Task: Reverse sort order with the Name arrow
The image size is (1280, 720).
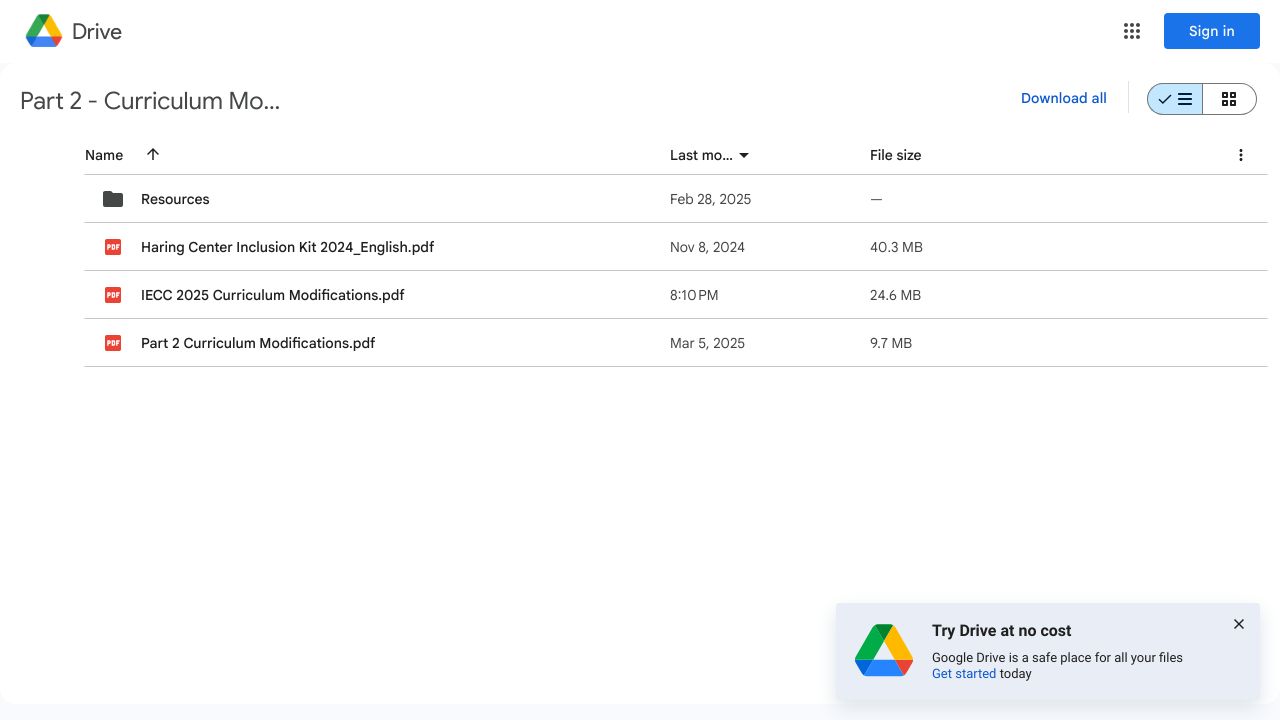Action: pos(153,154)
